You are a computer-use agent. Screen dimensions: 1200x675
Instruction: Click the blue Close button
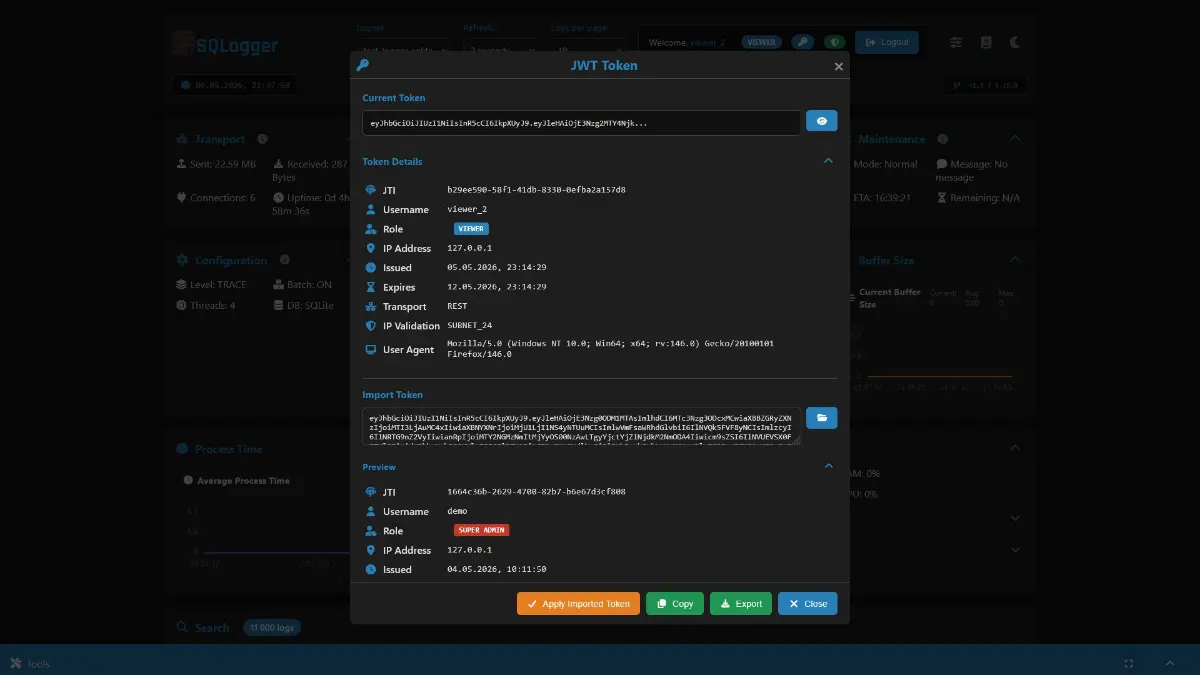[808, 604]
